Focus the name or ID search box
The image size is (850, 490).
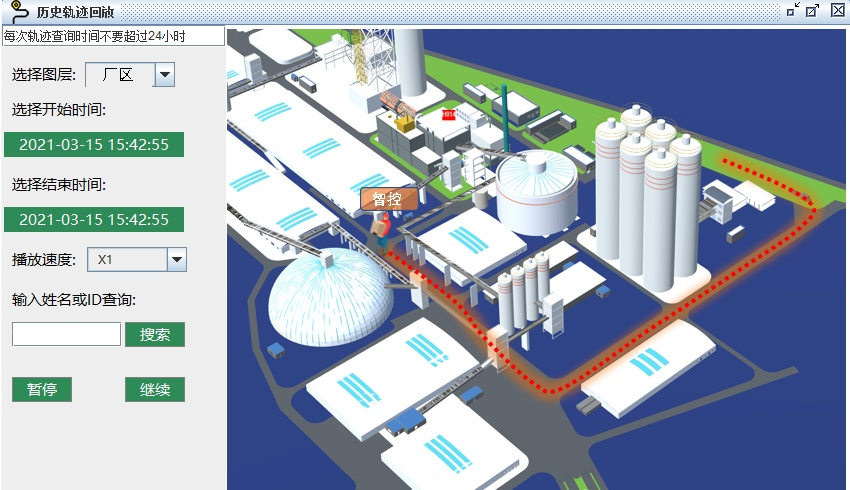click(x=66, y=335)
